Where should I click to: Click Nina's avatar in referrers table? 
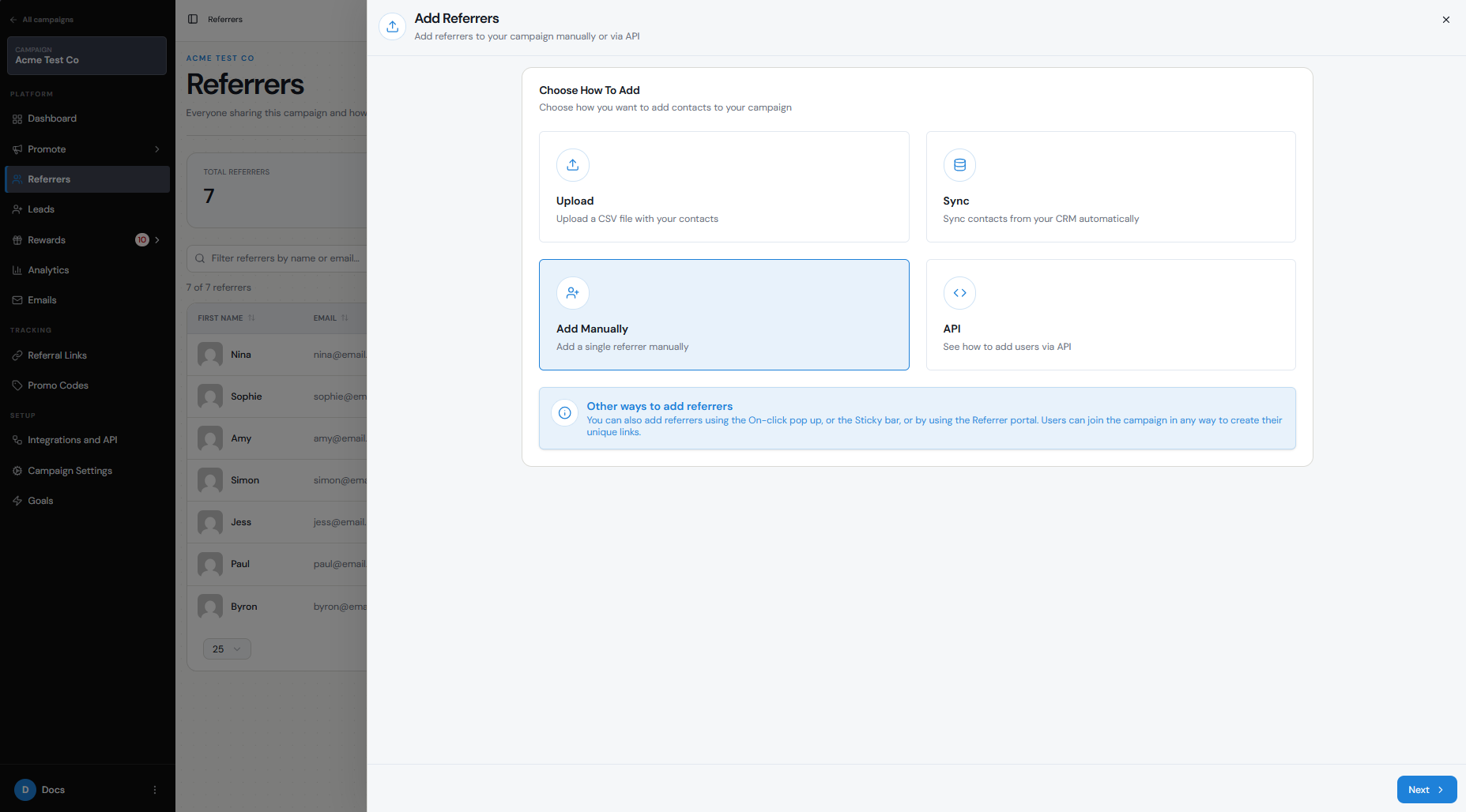(x=210, y=355)
